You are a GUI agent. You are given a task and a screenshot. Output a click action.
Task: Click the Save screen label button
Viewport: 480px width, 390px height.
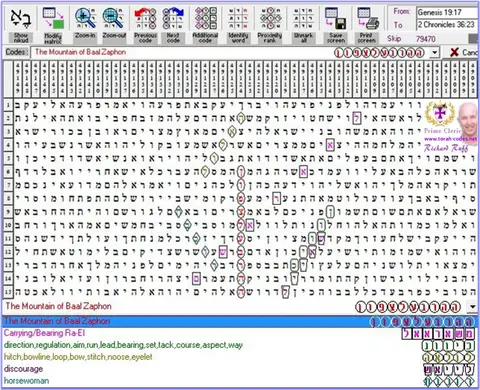coord(336,38)
